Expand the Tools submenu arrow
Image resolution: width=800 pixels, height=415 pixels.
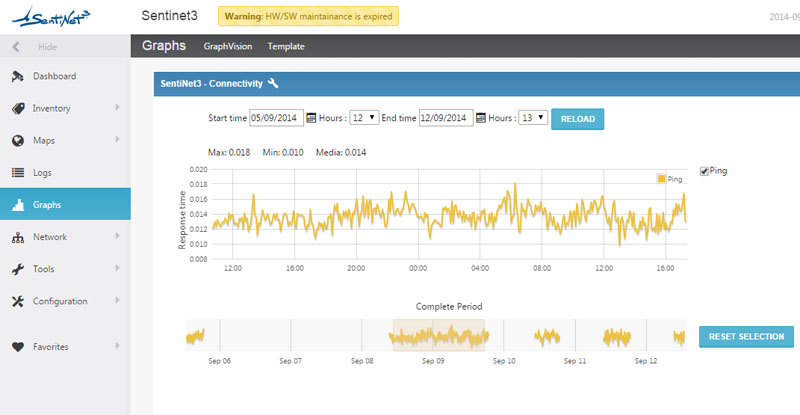tap(117, 268)
